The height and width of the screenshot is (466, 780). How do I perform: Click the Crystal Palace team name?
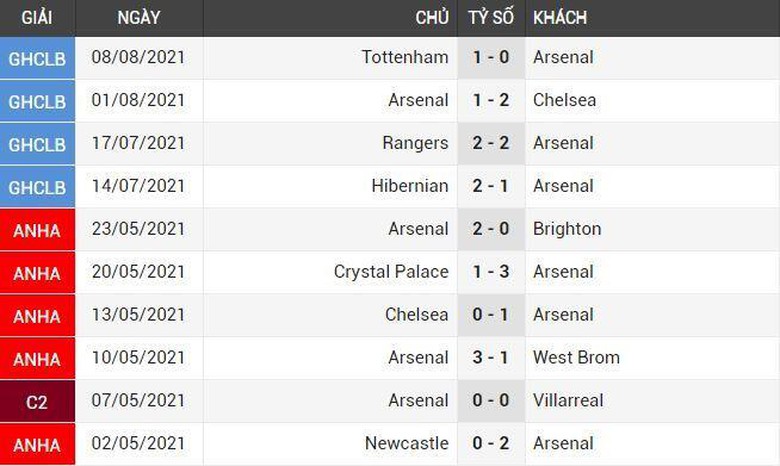point(391,272)
